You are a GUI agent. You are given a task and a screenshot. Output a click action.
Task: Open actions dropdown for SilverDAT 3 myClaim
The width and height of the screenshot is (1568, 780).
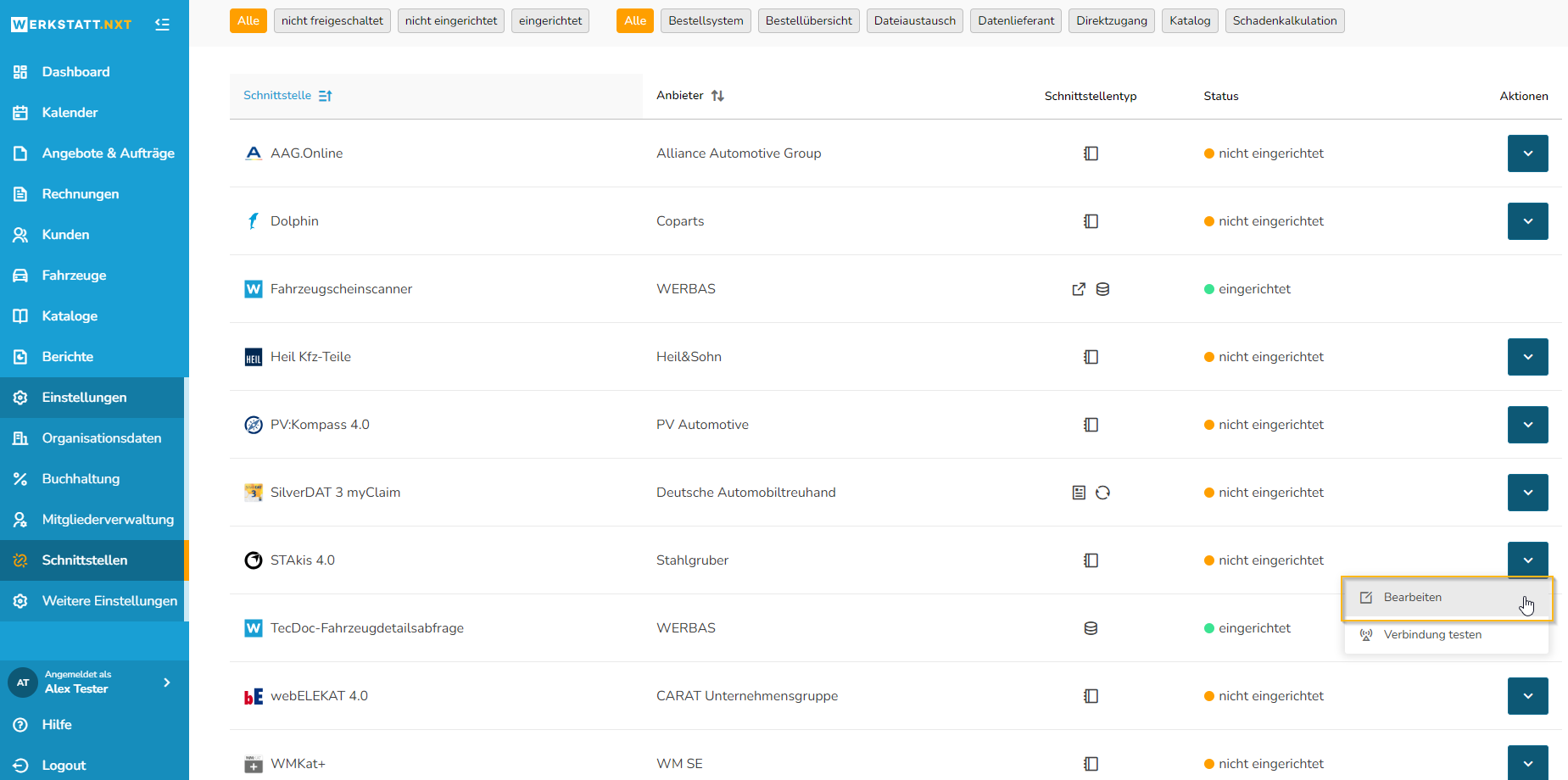coord(1528,493)
